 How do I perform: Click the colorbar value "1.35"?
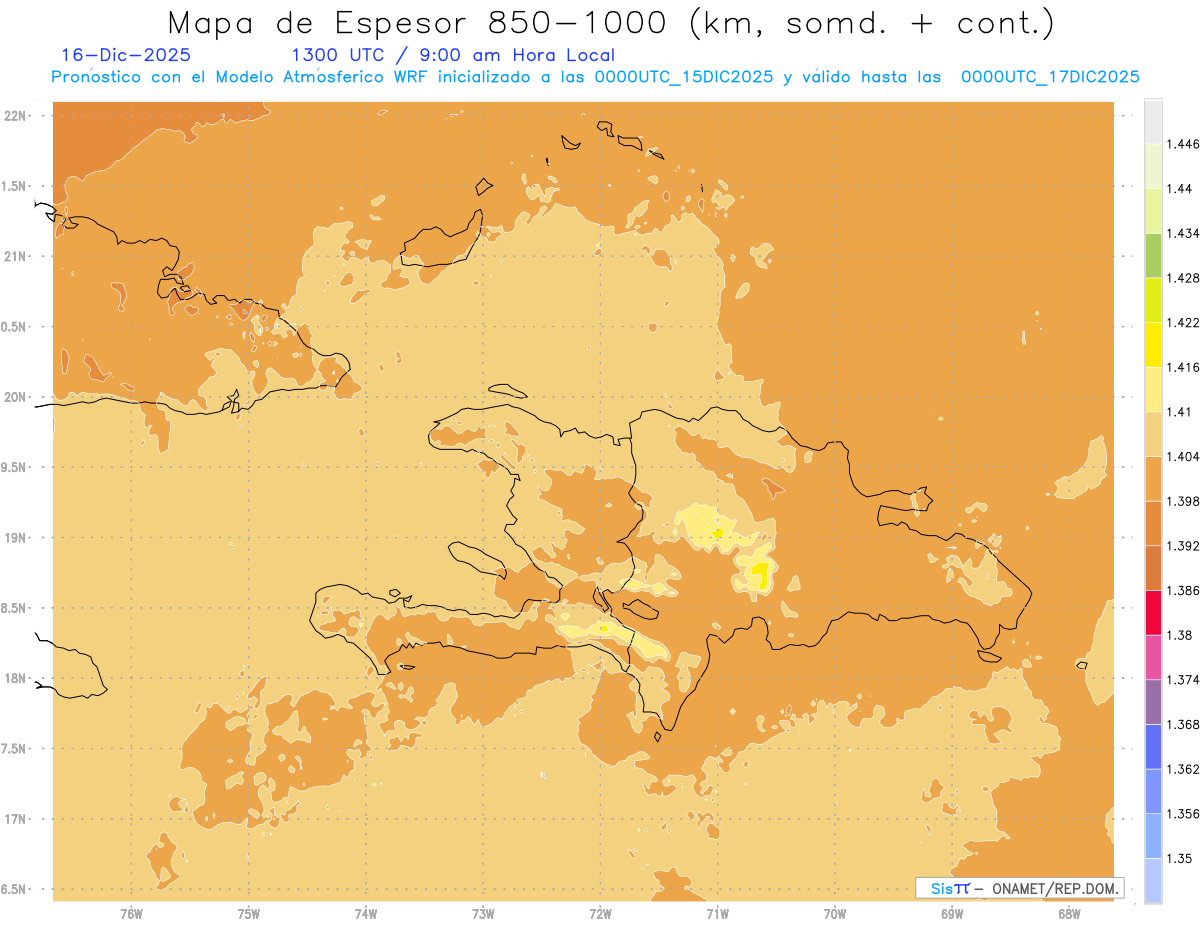tap(1180, 859)
